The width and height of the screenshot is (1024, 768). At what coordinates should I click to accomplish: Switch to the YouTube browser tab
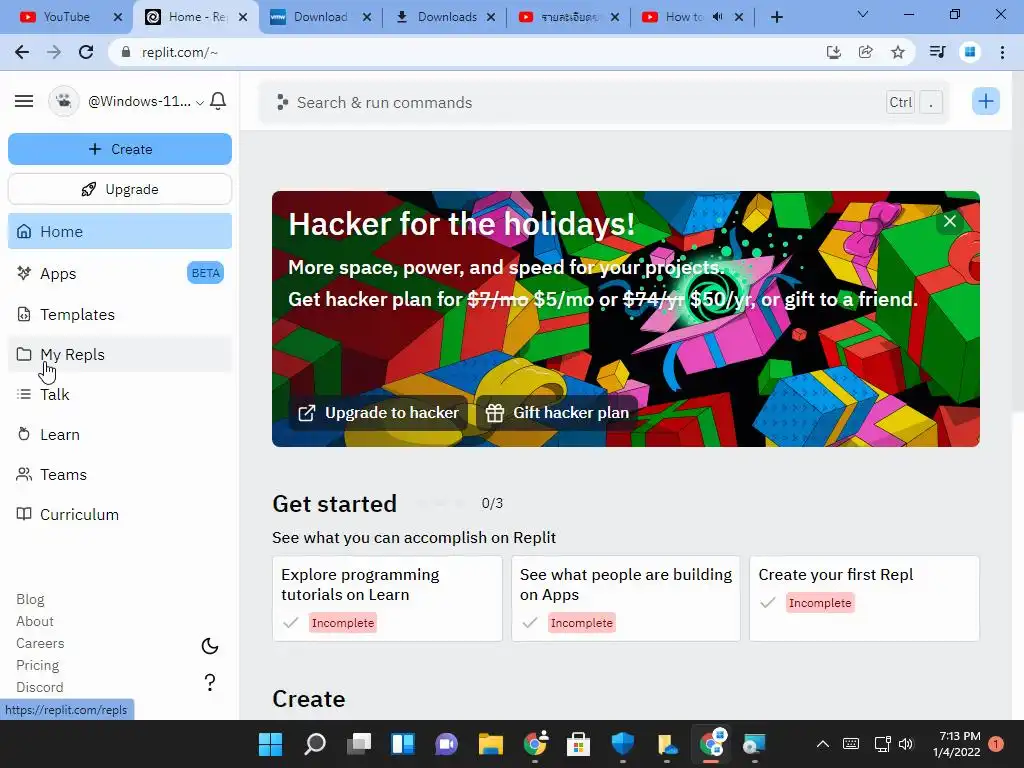coord(67,17)
